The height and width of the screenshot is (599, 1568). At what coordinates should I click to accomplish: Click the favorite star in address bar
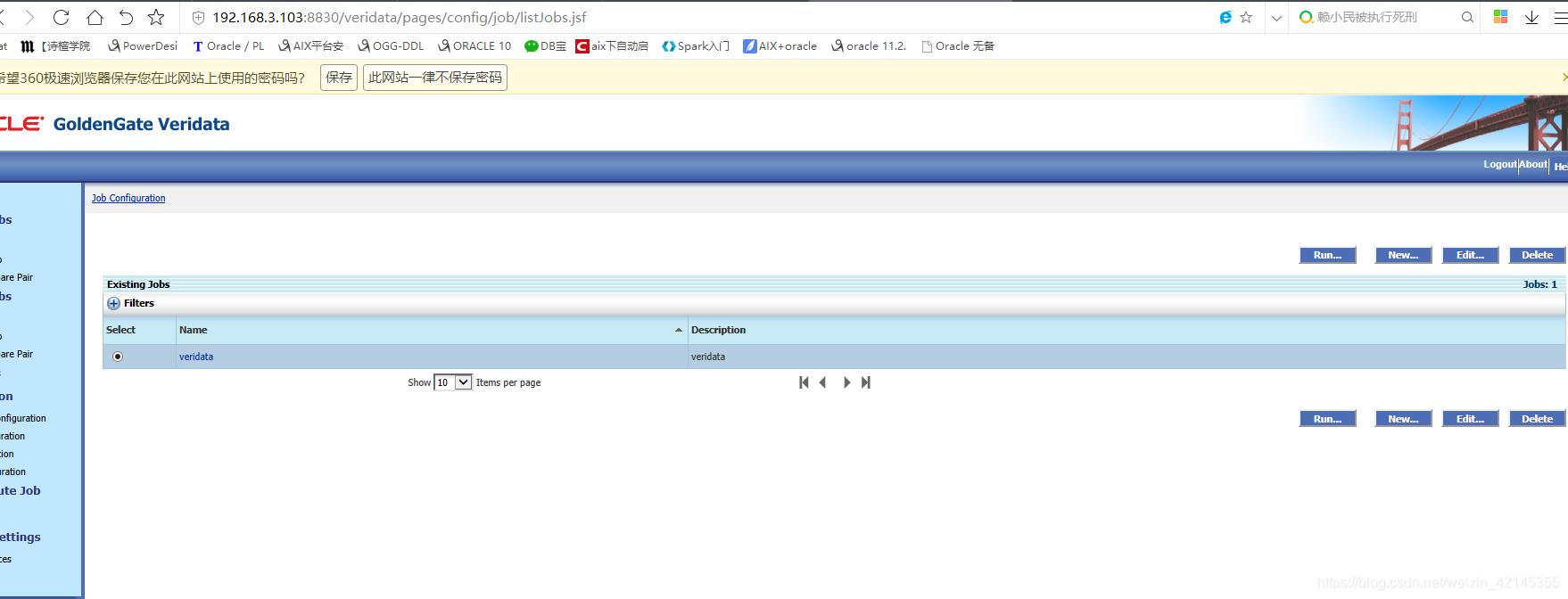(1246, 17)
